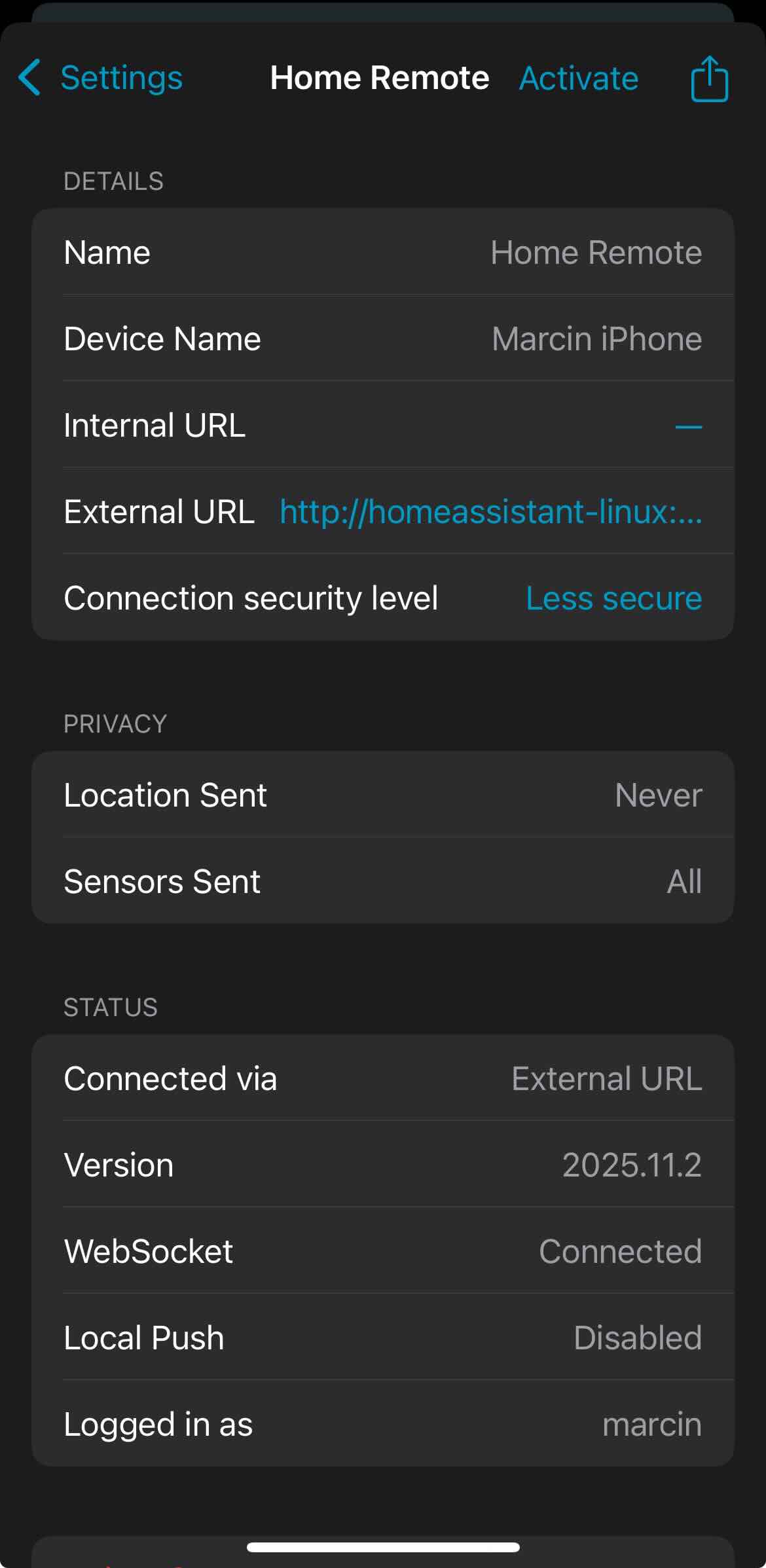Tap the Logged in as marcin row

coord(382,1425)
